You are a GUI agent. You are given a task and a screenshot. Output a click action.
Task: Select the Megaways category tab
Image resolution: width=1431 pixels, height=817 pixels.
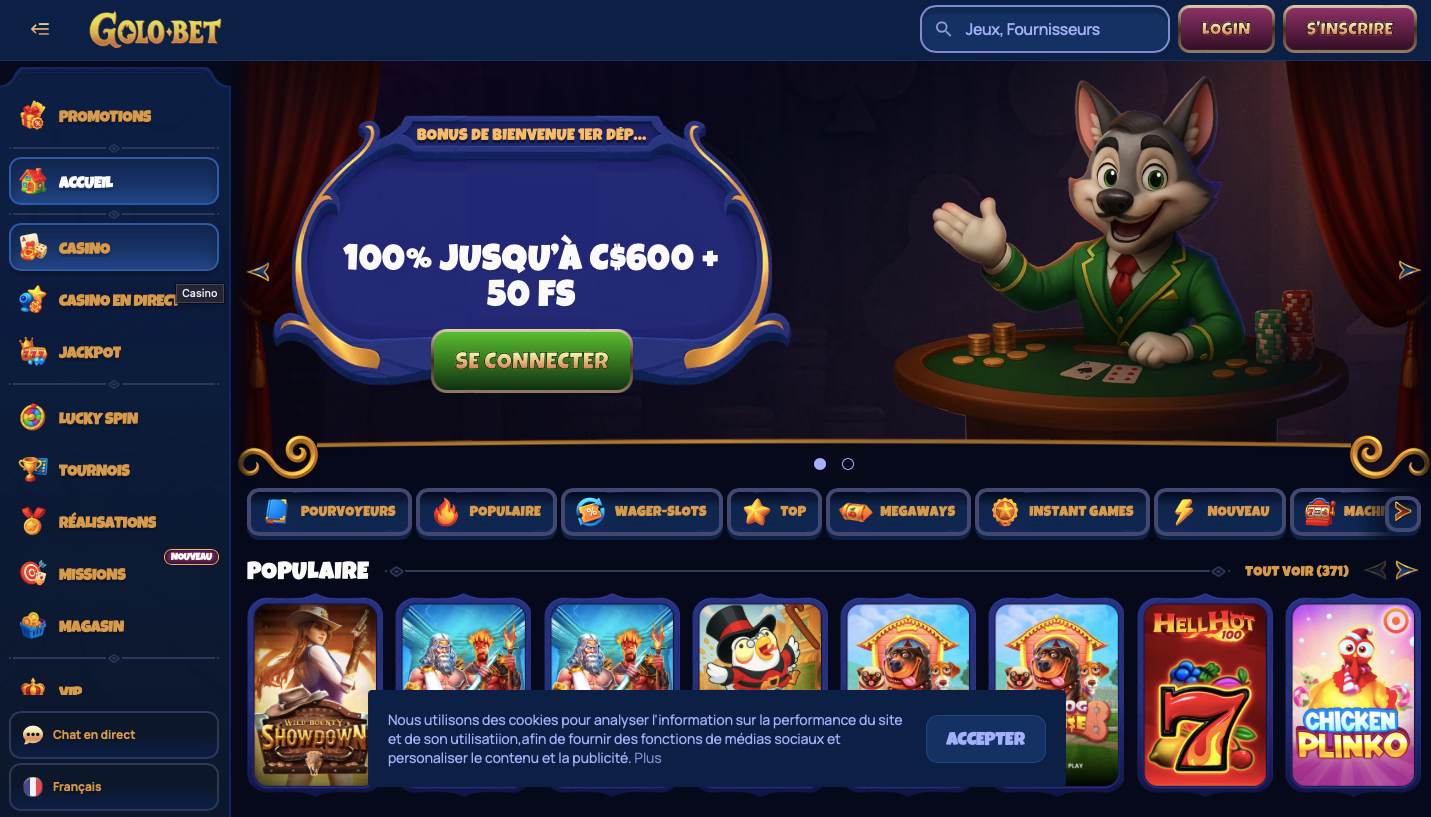click(898, 511)
